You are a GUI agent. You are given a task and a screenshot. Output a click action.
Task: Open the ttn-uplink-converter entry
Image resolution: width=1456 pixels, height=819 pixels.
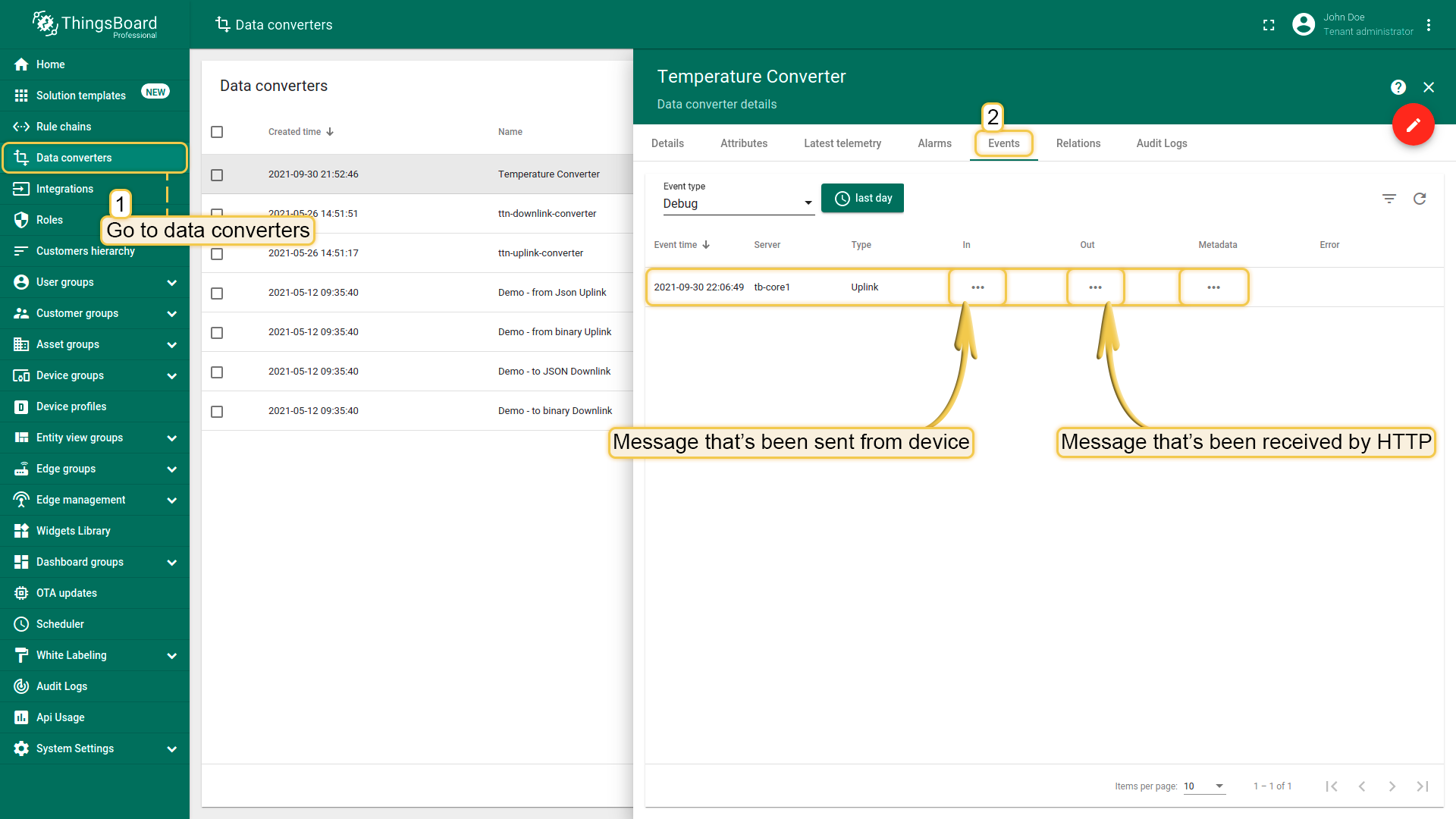(540, 253)
